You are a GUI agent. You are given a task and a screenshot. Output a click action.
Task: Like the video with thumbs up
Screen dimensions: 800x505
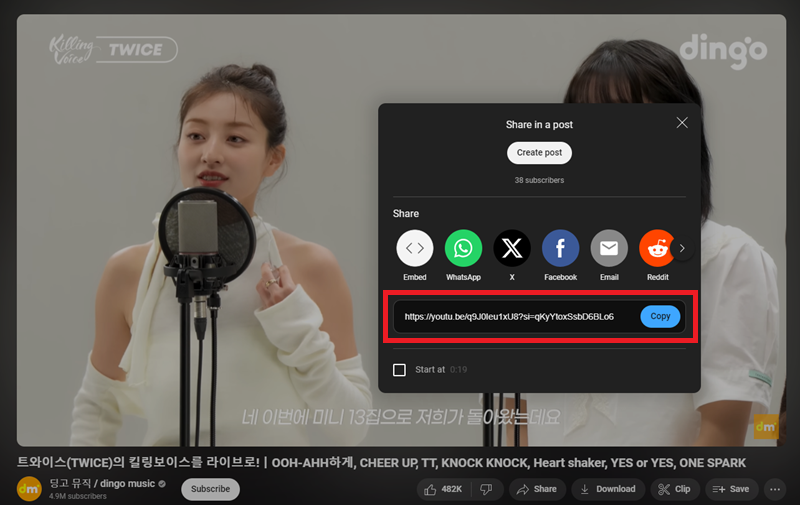tap(444, 489)
